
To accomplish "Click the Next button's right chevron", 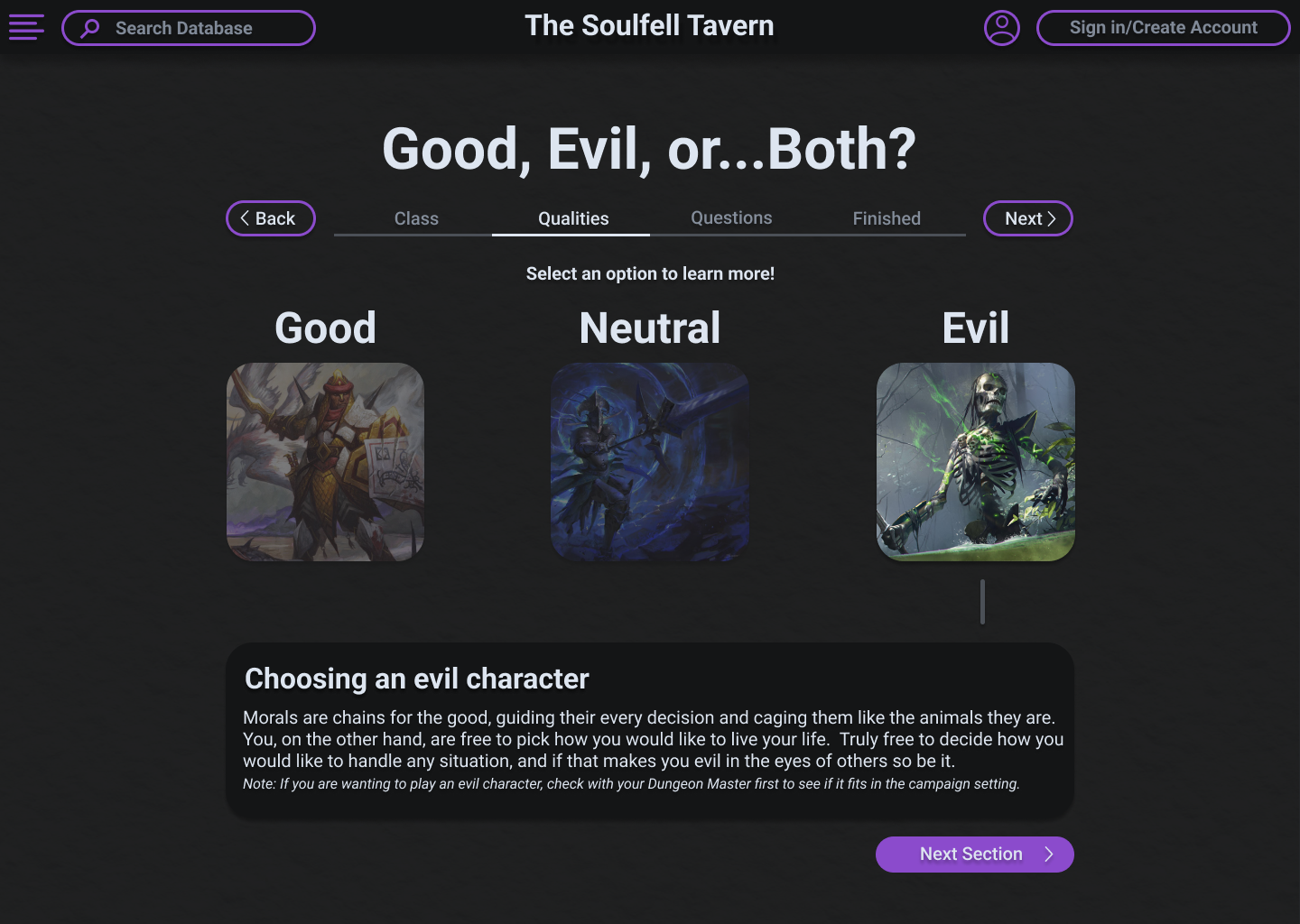I will click(x=1052, y=218).
